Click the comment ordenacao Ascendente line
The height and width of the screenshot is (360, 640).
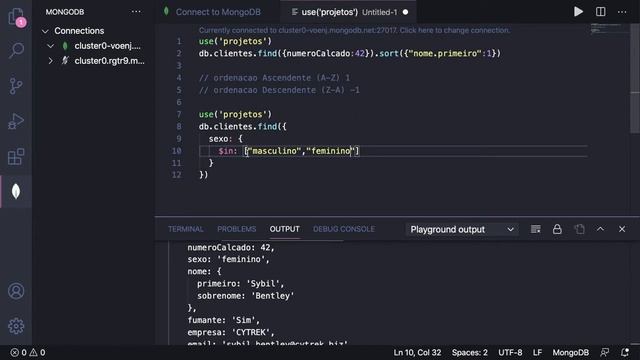pos(274,78)
